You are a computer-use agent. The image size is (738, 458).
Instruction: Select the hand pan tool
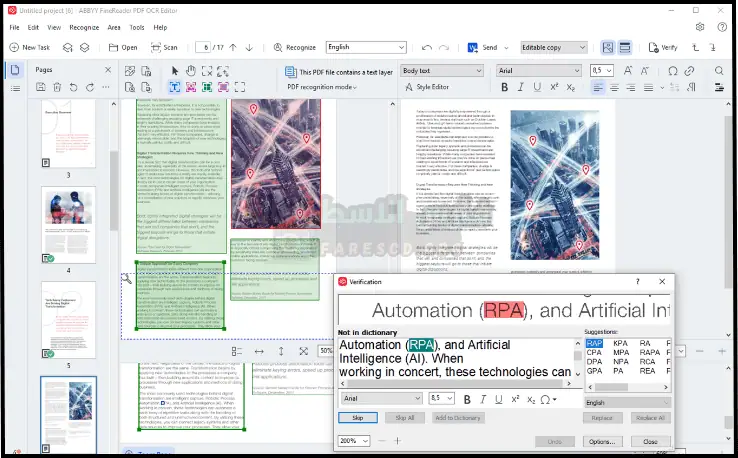(190, 71)
